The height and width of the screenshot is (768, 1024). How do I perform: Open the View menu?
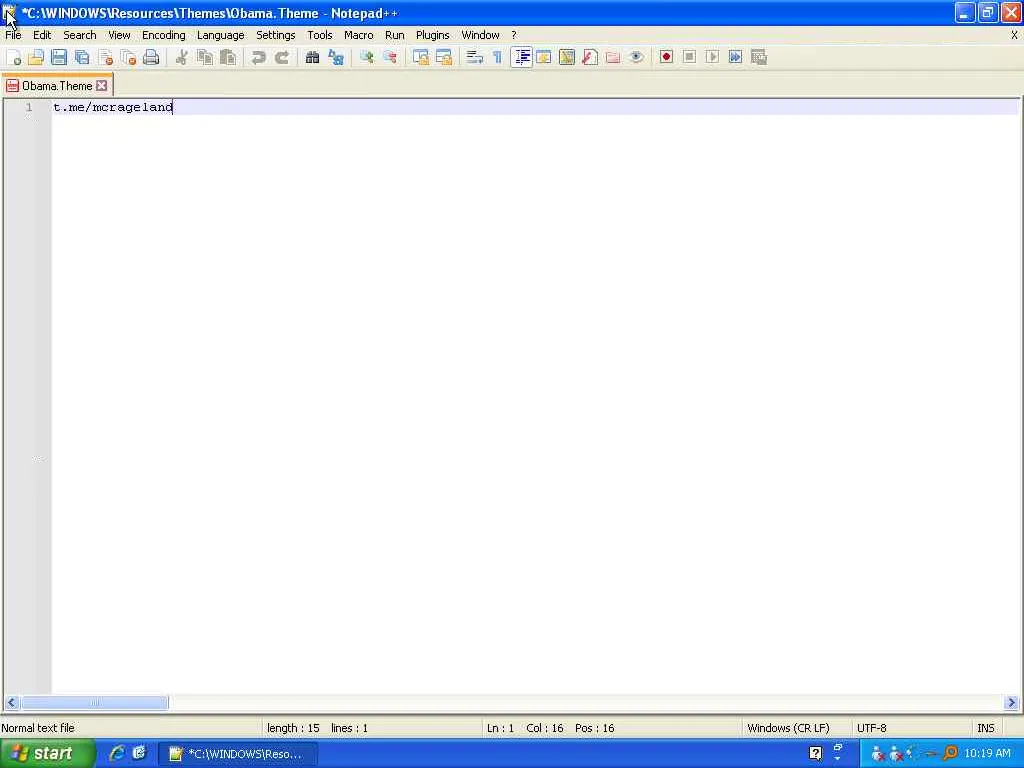point(119,35)
